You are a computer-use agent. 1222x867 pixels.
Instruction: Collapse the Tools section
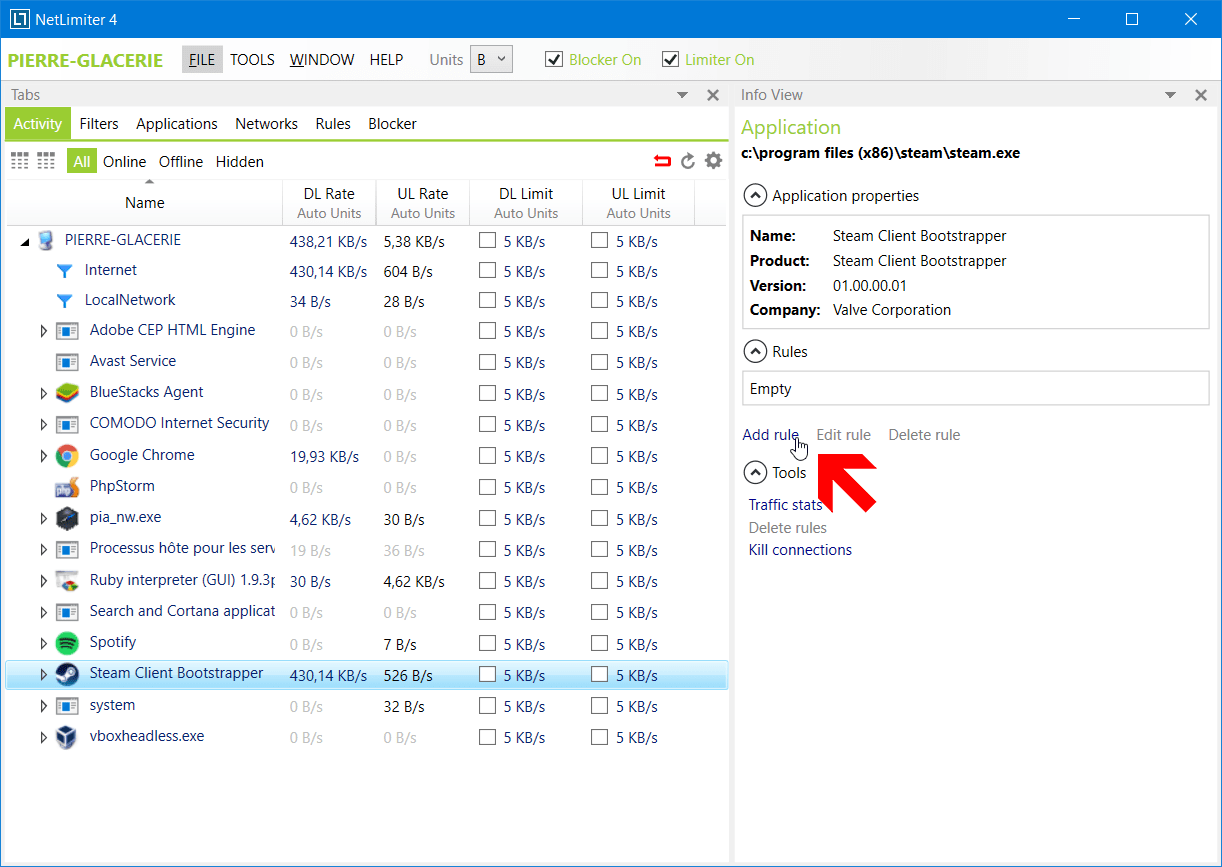click(756, 473)
